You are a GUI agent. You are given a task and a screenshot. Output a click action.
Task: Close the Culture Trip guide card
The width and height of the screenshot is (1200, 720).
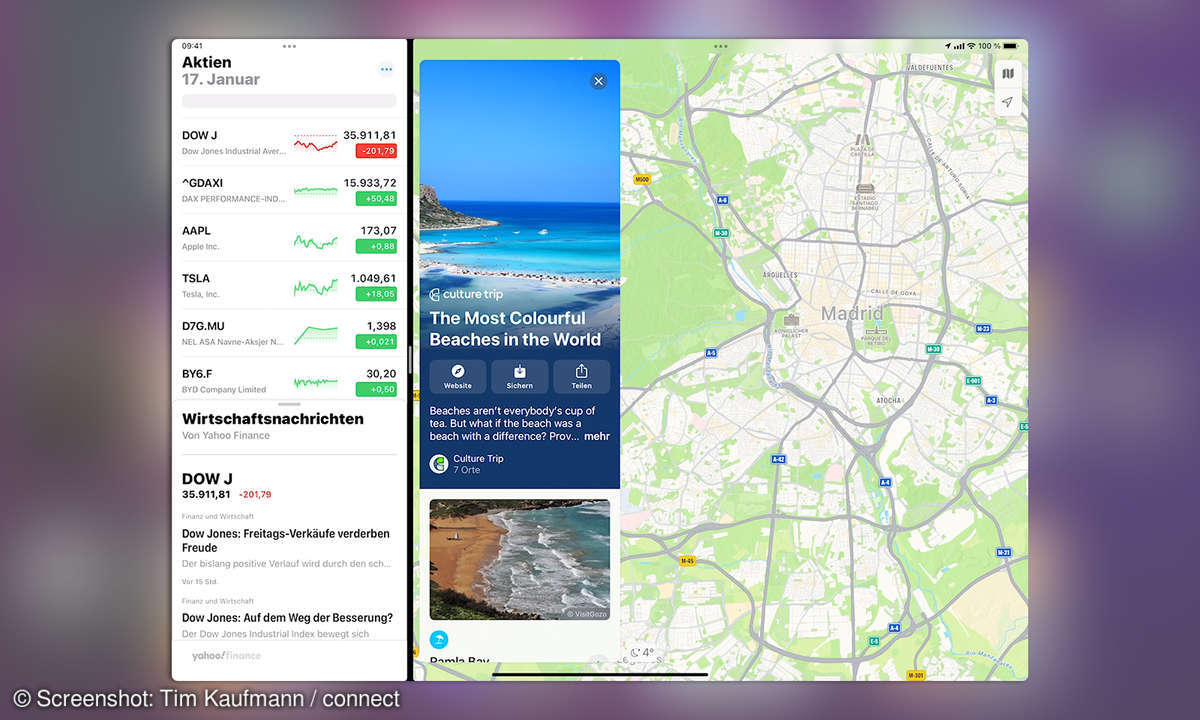click(598, 81)
